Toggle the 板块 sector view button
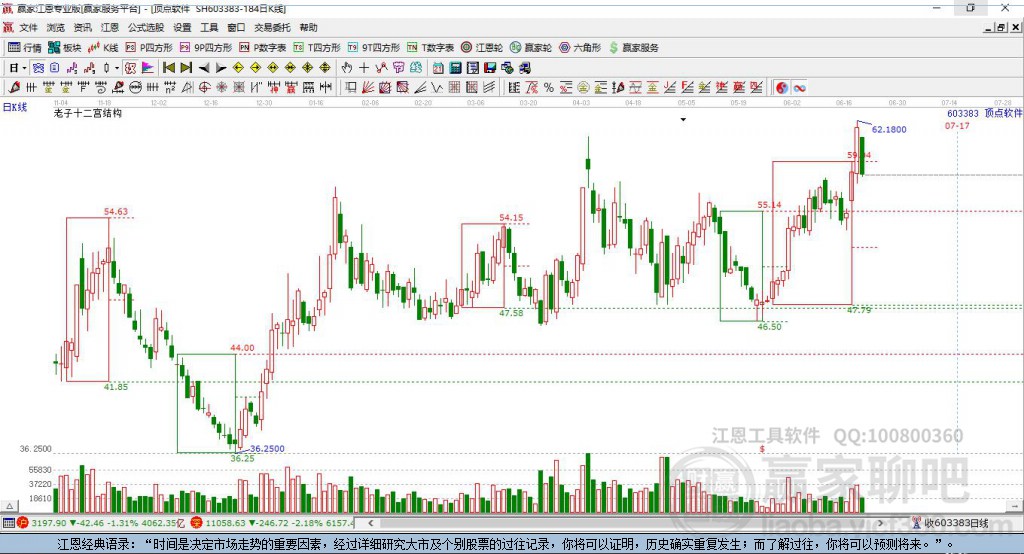Screen dimensions: 1024x554 pyautogui.click(x=64, y=48)
